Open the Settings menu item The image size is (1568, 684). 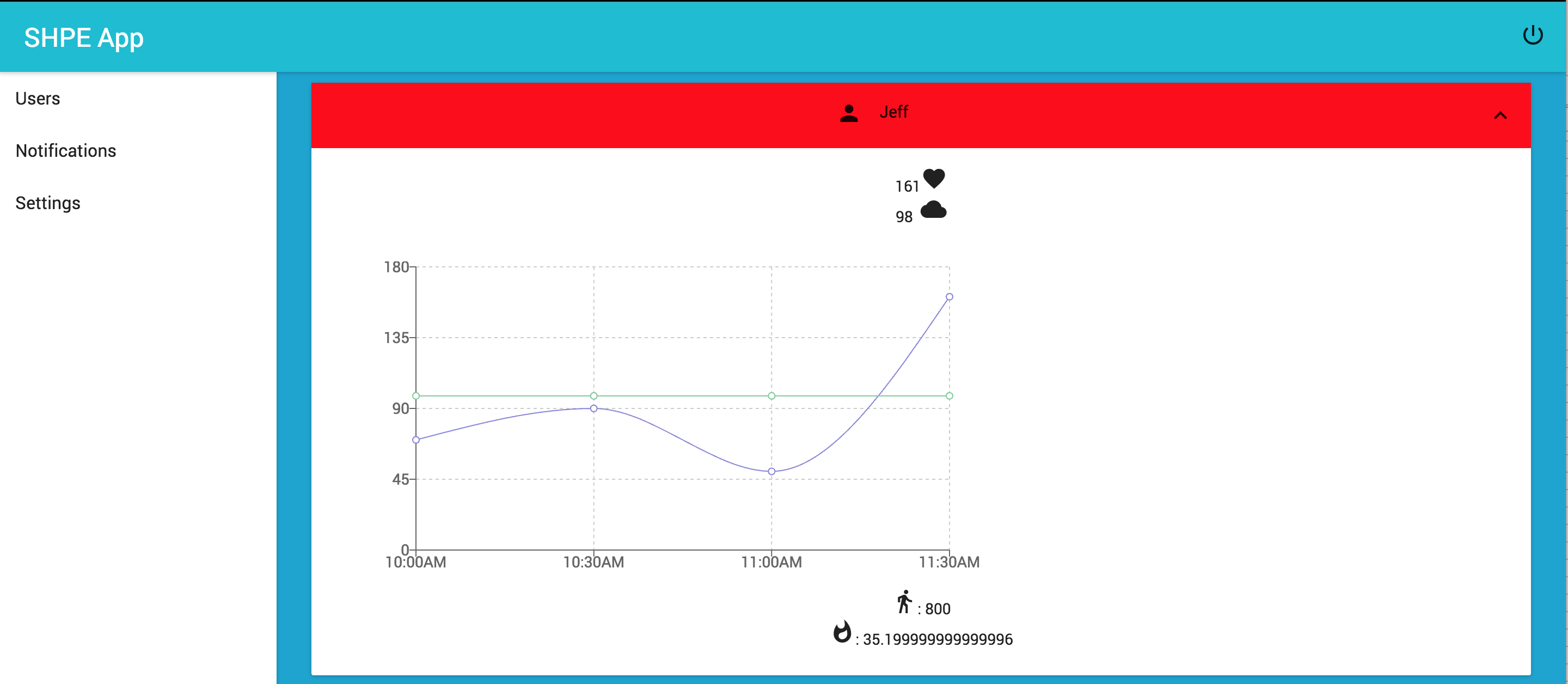pos(47,203)
